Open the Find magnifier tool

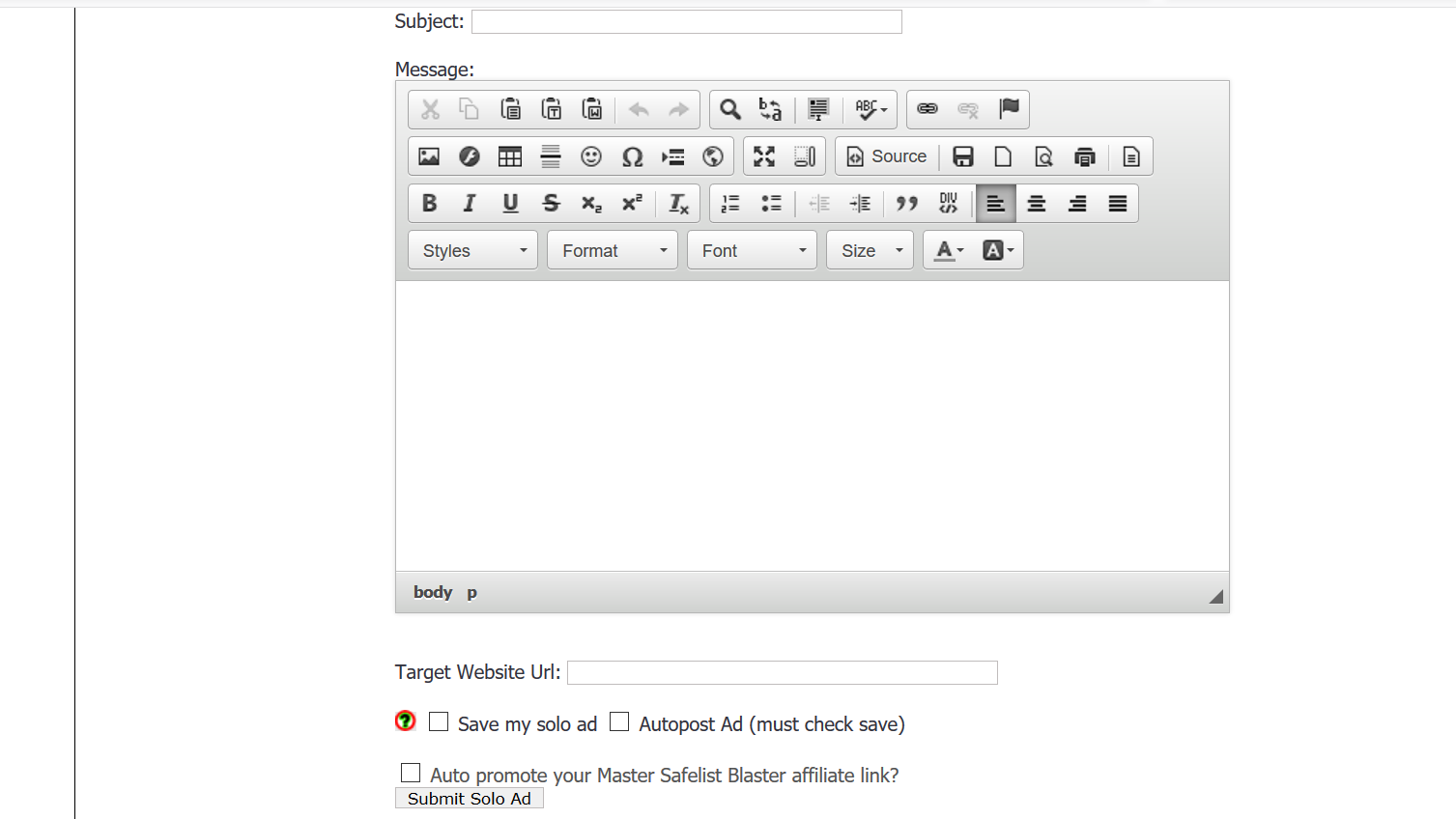[730, 109]
